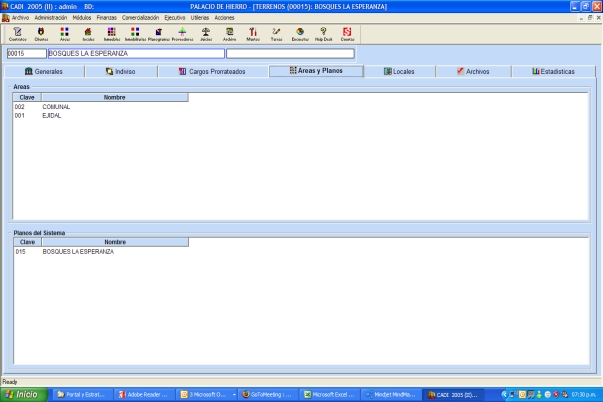Screen dimensions: 603x402
Task: Click the Clientes toolbar icon
Action: pyautogui.click(x=41, y=34)
